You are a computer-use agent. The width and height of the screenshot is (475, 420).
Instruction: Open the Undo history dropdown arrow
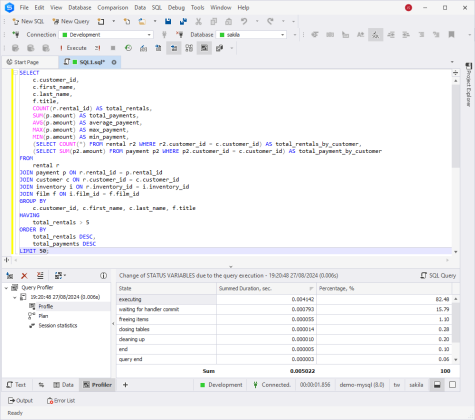click(x=257, y=21)
